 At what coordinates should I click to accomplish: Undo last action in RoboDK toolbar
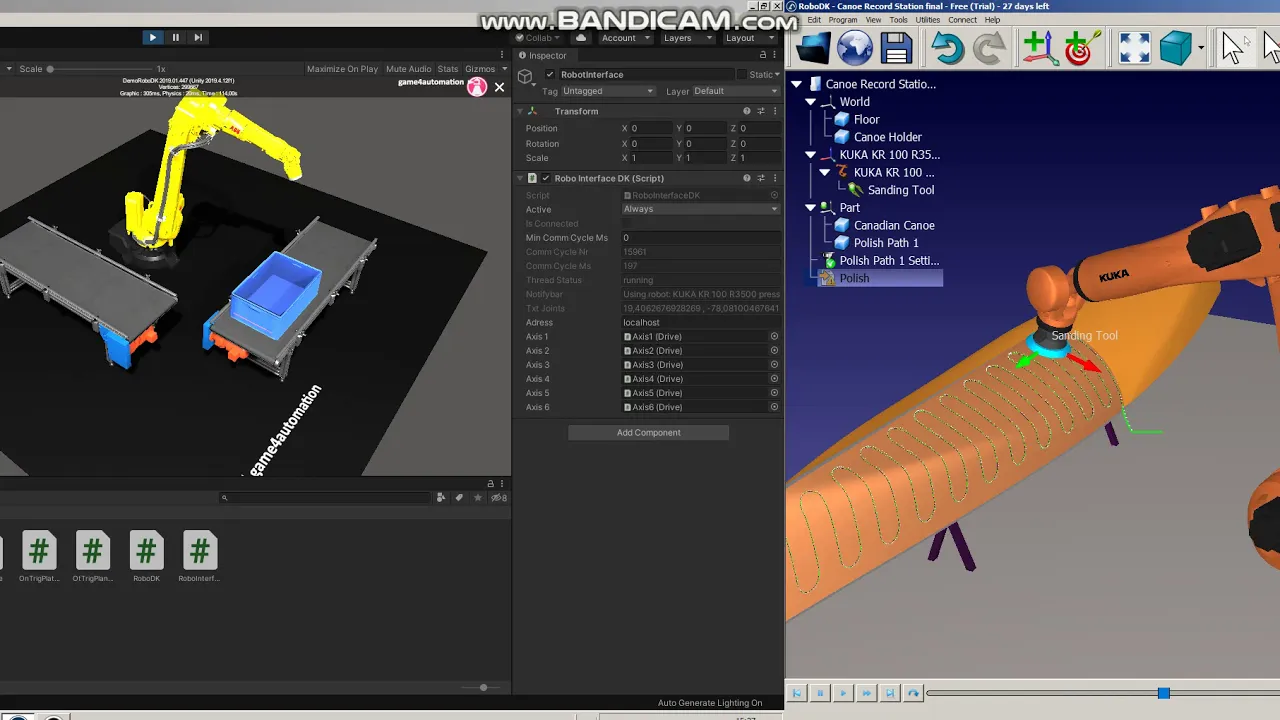[947, 48]
